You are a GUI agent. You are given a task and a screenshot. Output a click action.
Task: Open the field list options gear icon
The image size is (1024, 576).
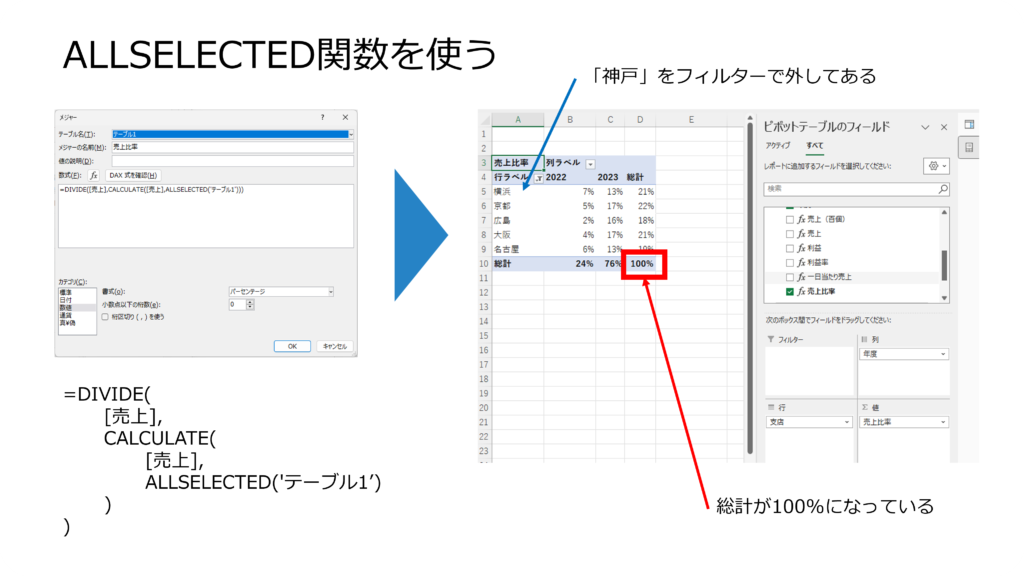[x=930, y=165]
